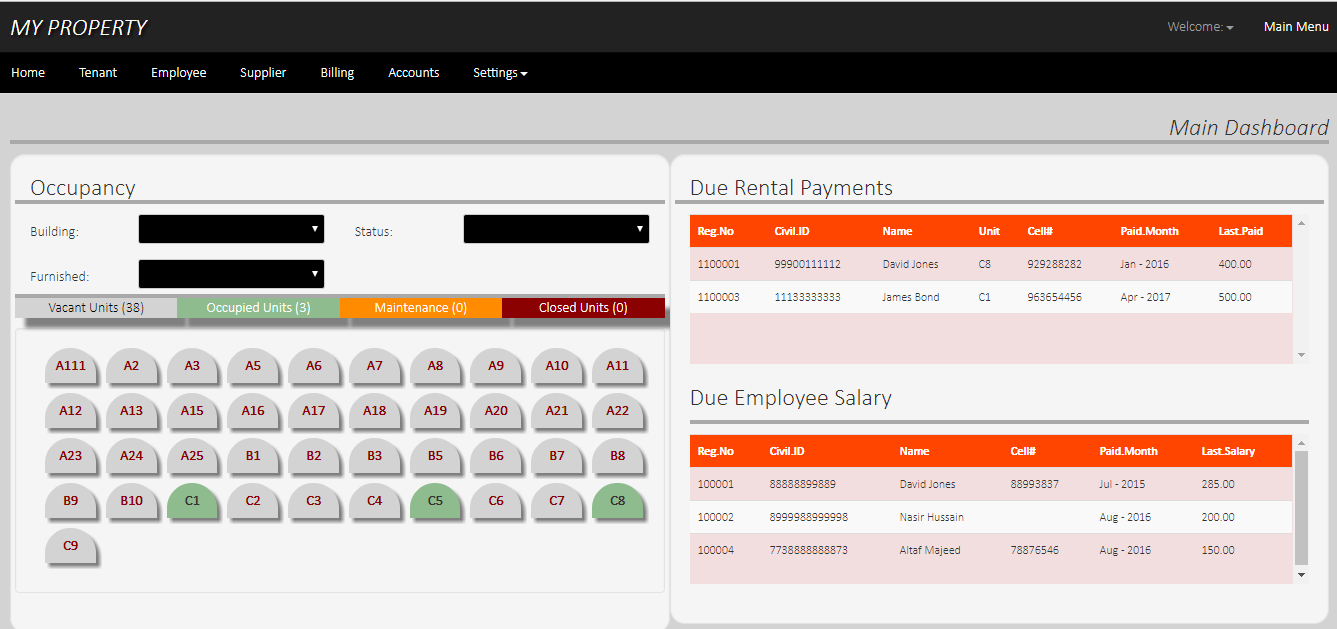Switch to Occupied Units (3) tab
1337x629 pixels.
click(x=258, y=308)
